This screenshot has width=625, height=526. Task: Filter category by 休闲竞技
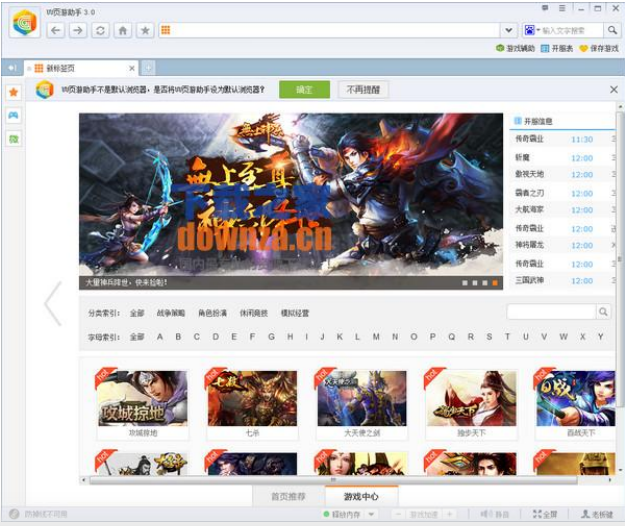tap(254, 313)
